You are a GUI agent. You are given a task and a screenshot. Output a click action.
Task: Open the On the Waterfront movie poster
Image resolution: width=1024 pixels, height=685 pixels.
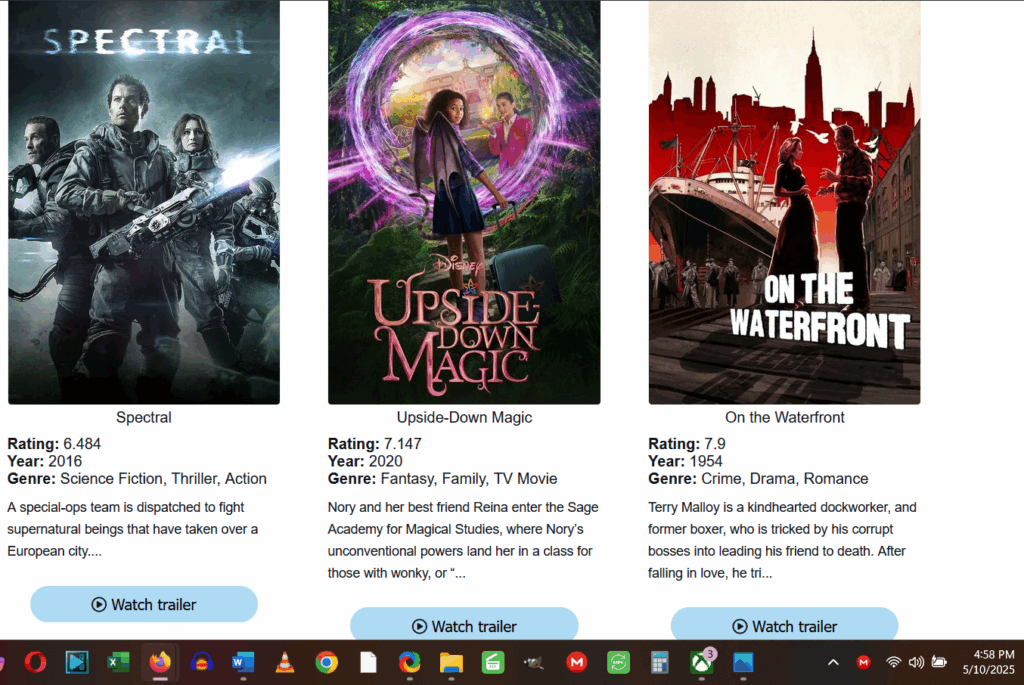(784, 202)
